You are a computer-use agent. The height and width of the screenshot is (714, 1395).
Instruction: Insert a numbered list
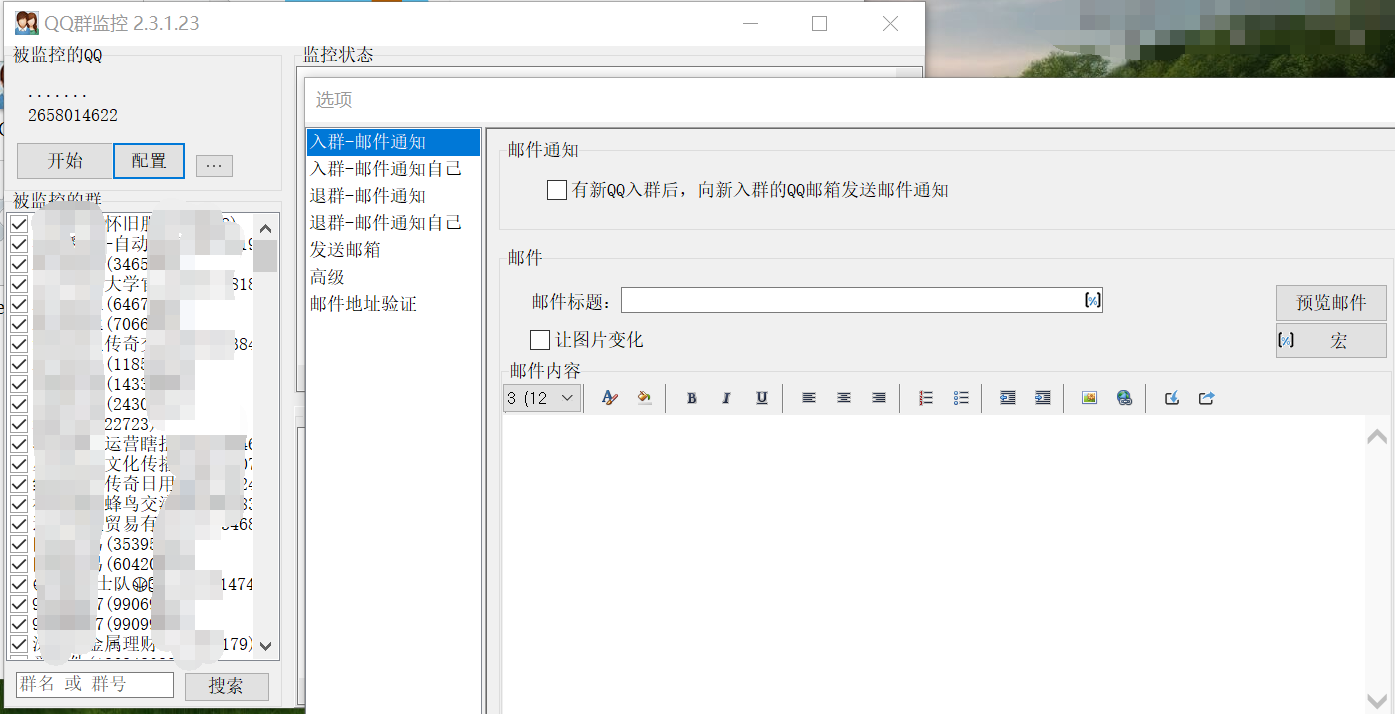click(926, 398)
